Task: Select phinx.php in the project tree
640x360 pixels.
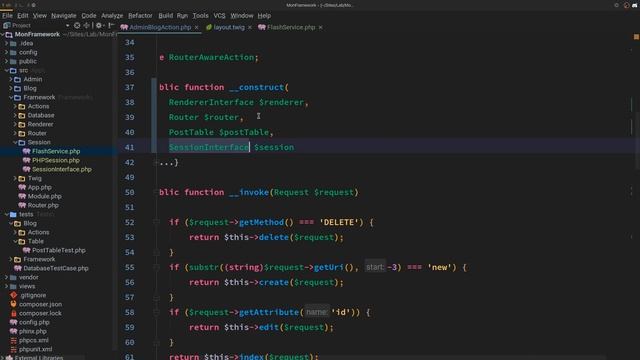Action: (x=33, y=331)
